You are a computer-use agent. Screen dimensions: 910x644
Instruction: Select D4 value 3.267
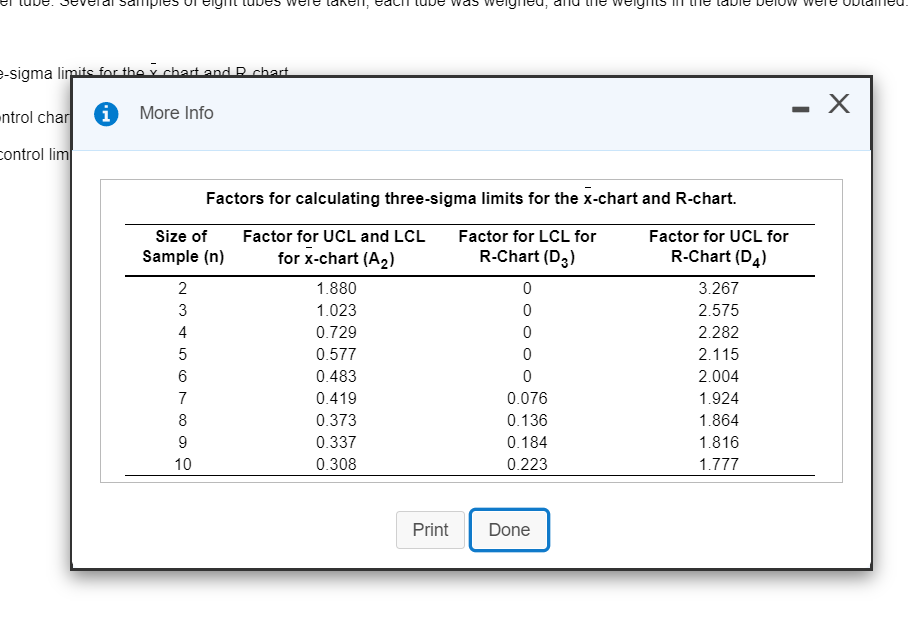718,288
